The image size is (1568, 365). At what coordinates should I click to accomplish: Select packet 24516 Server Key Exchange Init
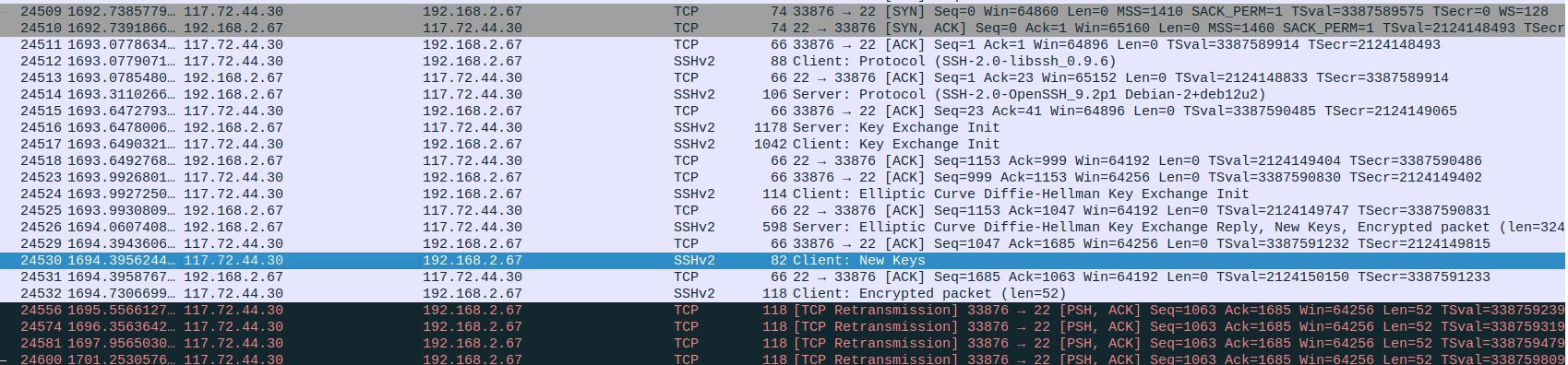(784, 128)
